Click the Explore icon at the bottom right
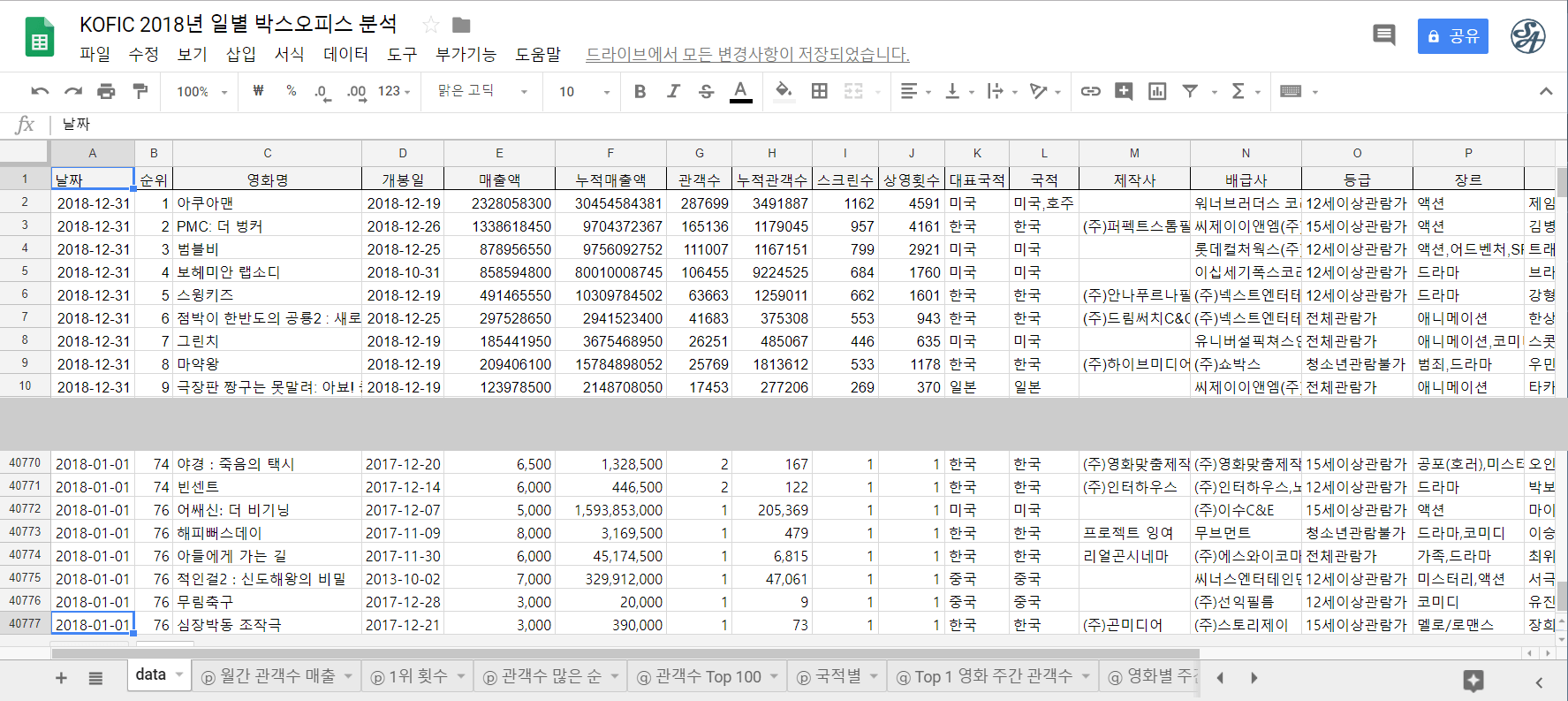Viewport: 1568px width, 701px height. point(1473,680)
